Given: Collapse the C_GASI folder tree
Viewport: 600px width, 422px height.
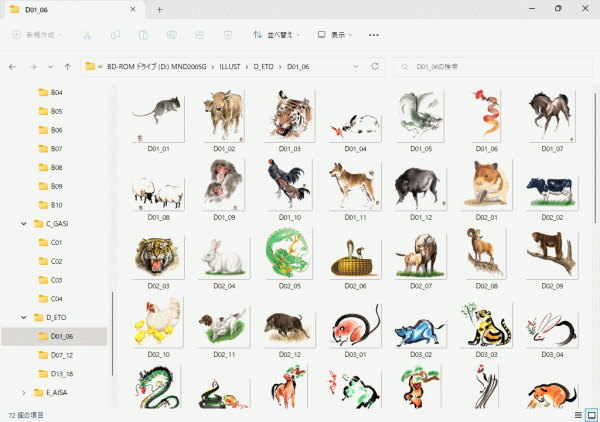Looking at the screenshot, I should click(x=24, y=224).
